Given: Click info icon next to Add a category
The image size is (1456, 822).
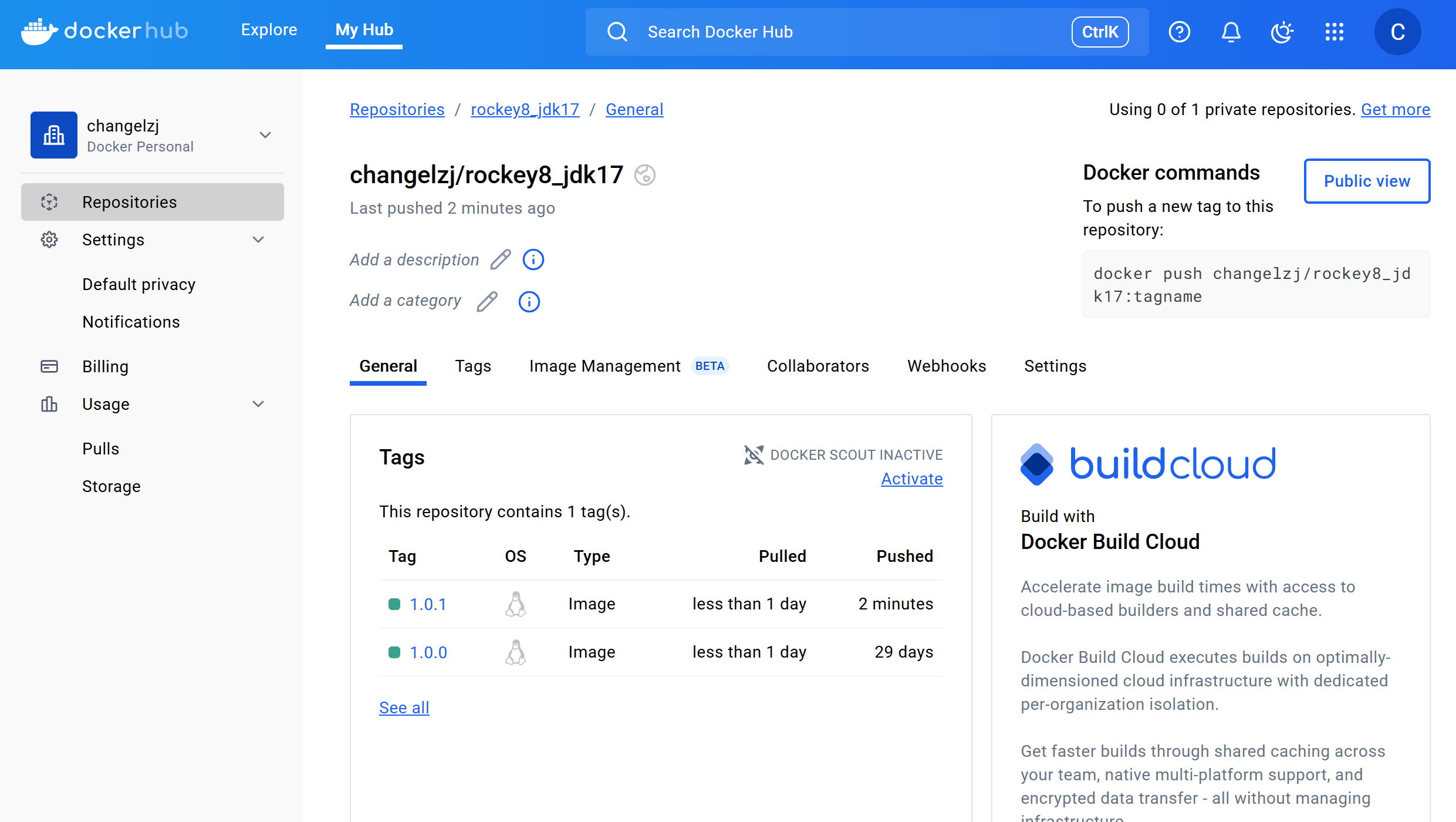Looking at the screenshot, I should point(529,301).
